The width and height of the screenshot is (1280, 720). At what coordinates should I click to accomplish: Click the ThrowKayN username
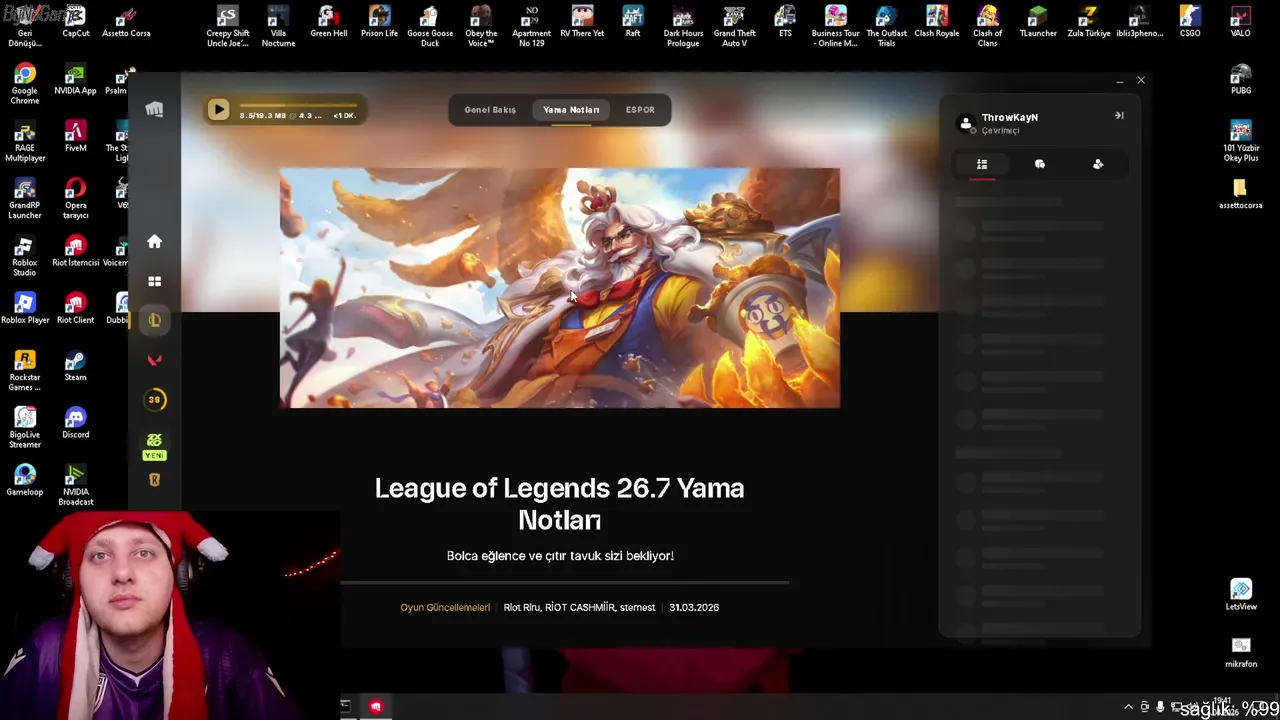[1009, 117]
